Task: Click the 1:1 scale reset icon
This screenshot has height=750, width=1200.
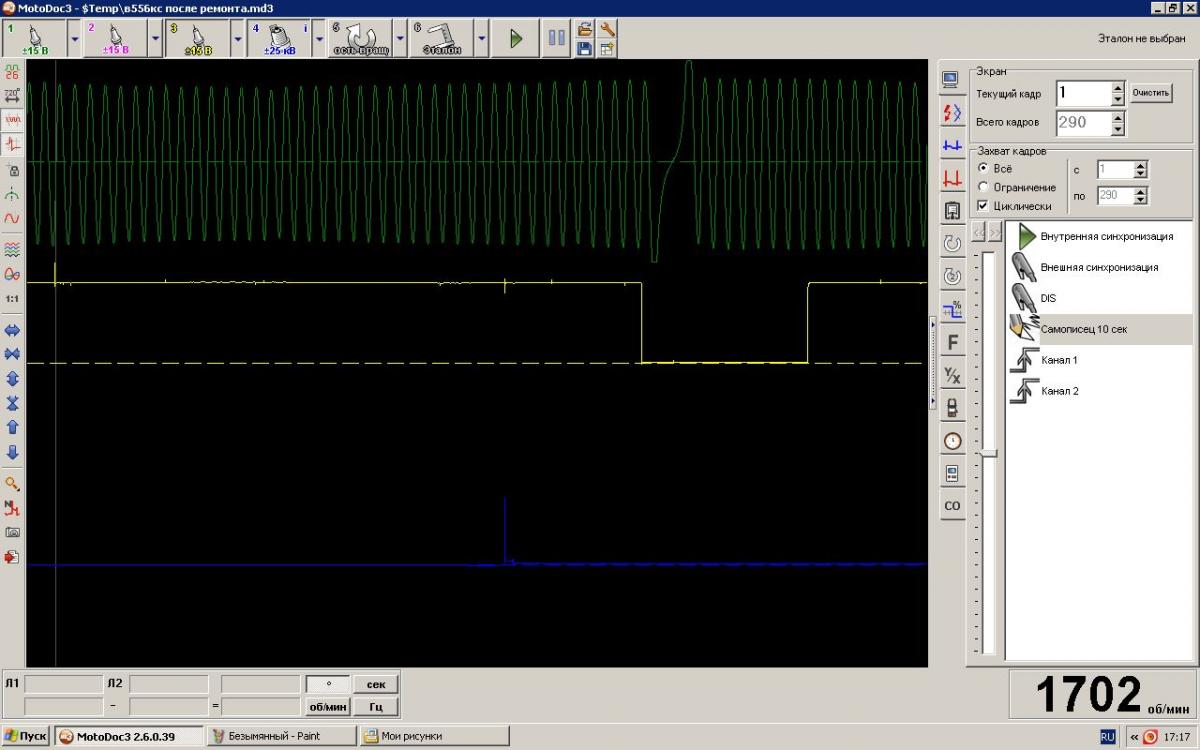Action: (13, 299)
